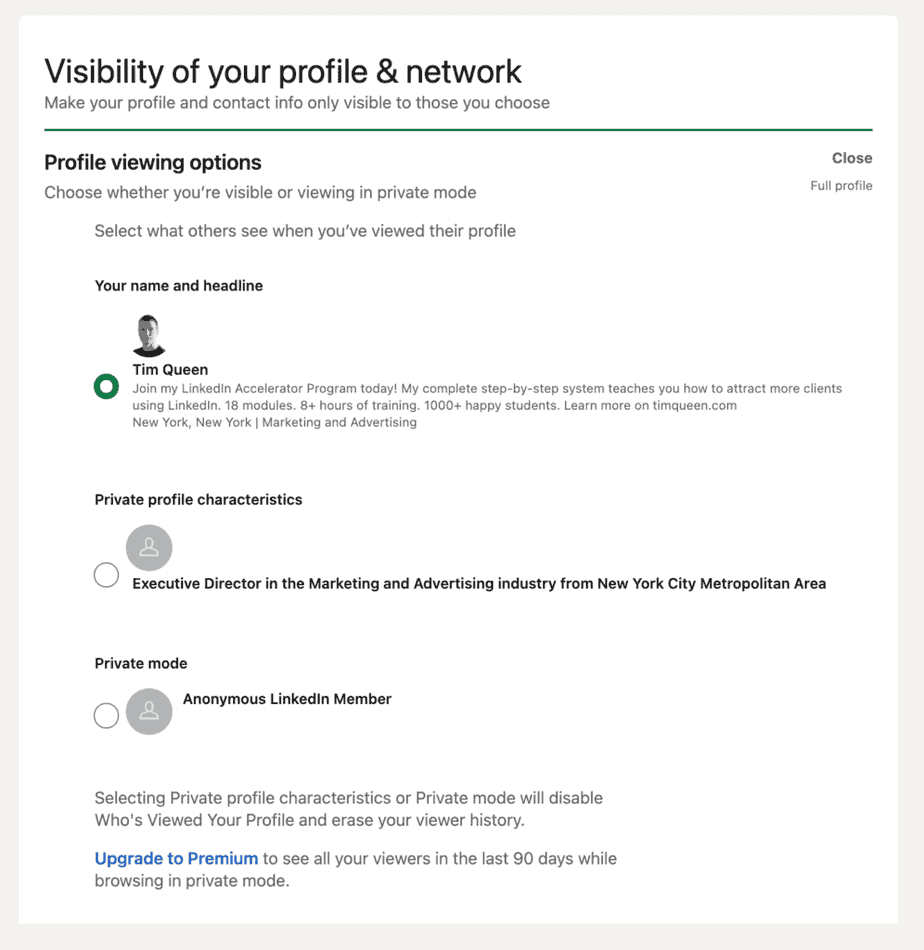Click the Profile viewing options heading

153,163
